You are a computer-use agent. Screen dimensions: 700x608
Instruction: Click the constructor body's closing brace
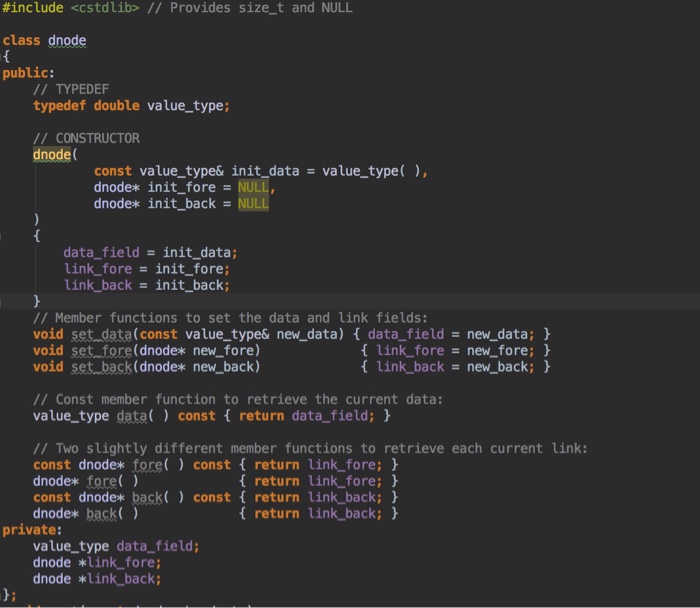(37, 301)
